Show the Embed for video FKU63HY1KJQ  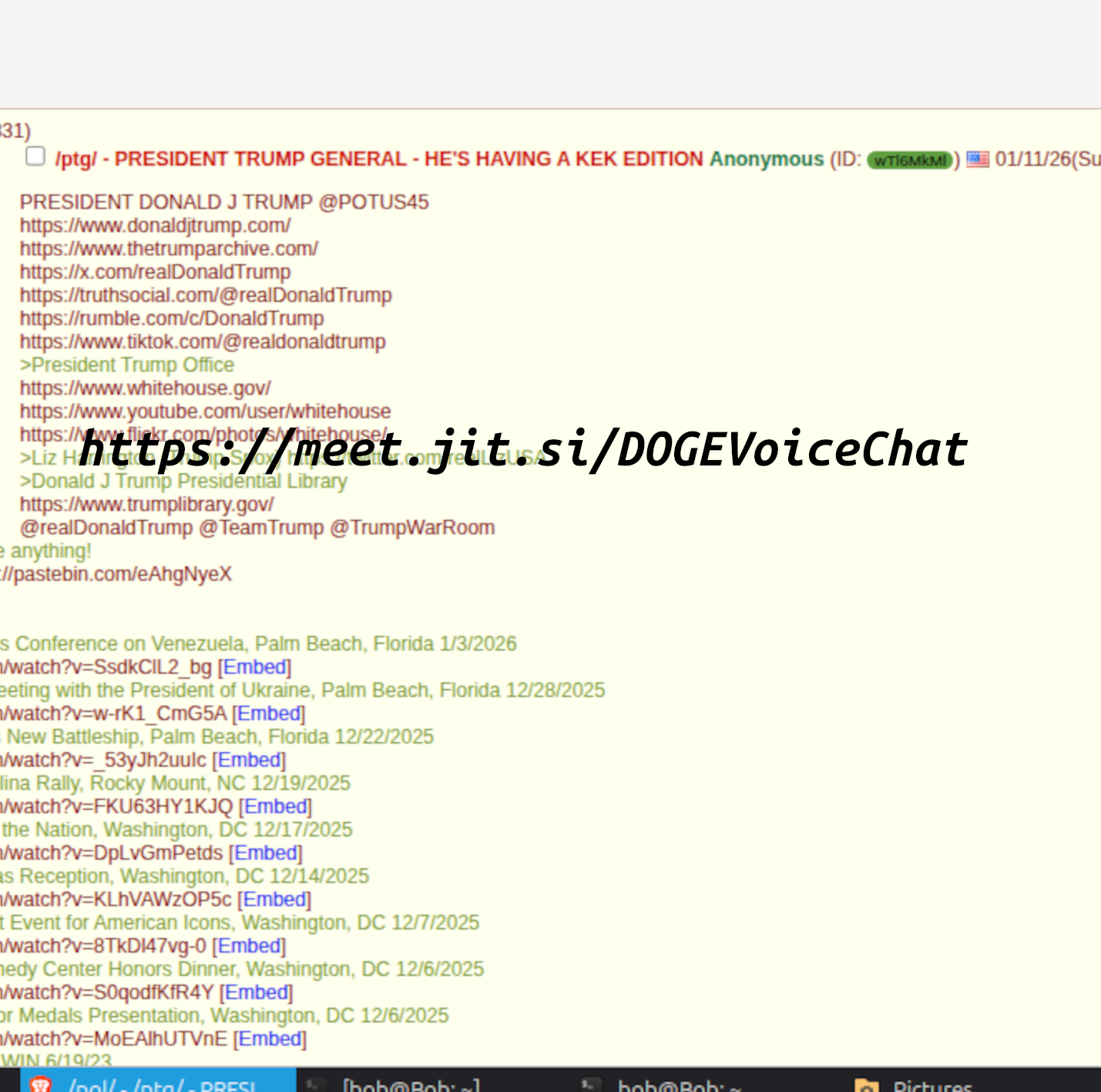275,806
